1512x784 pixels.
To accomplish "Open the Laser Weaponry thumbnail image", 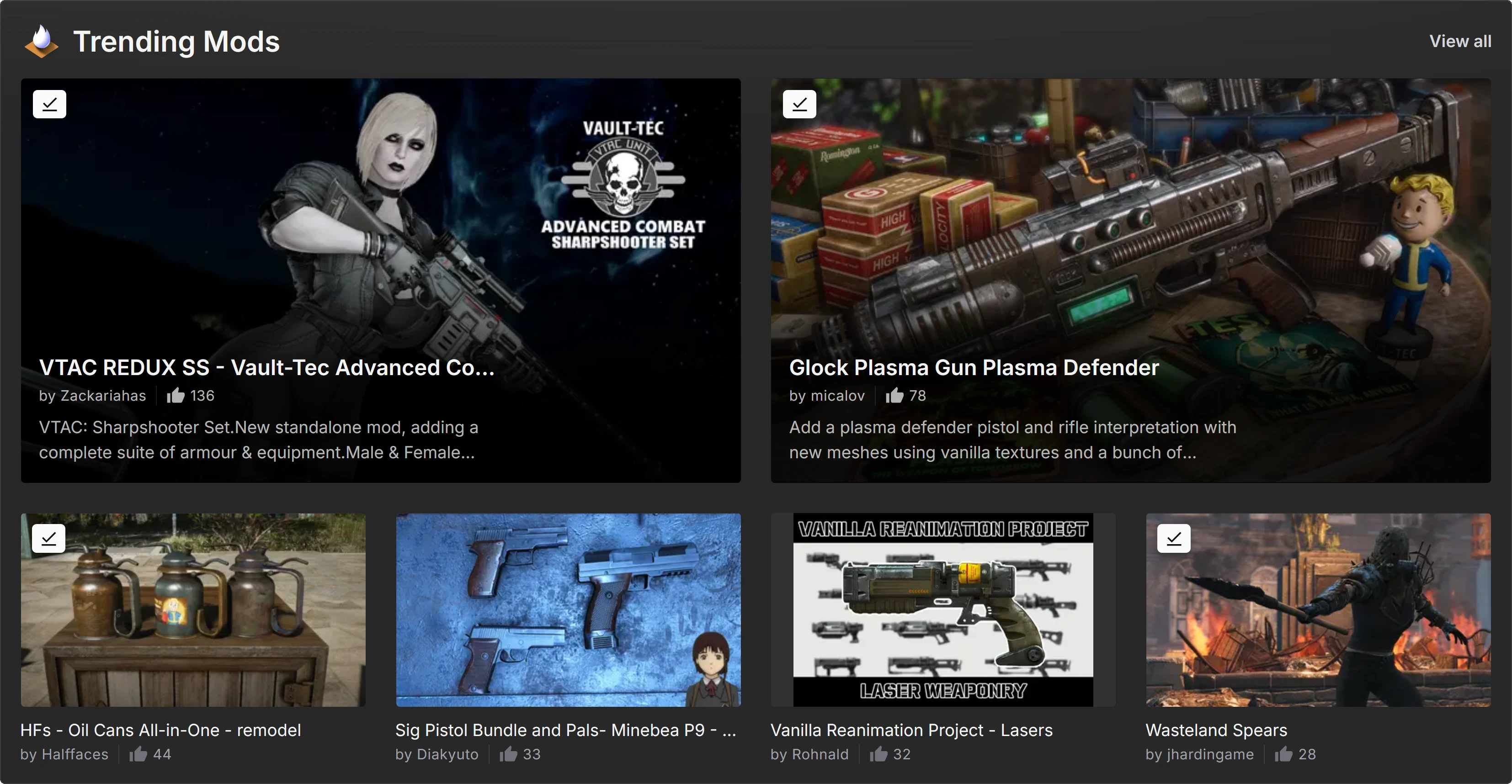I will (943, 610).
